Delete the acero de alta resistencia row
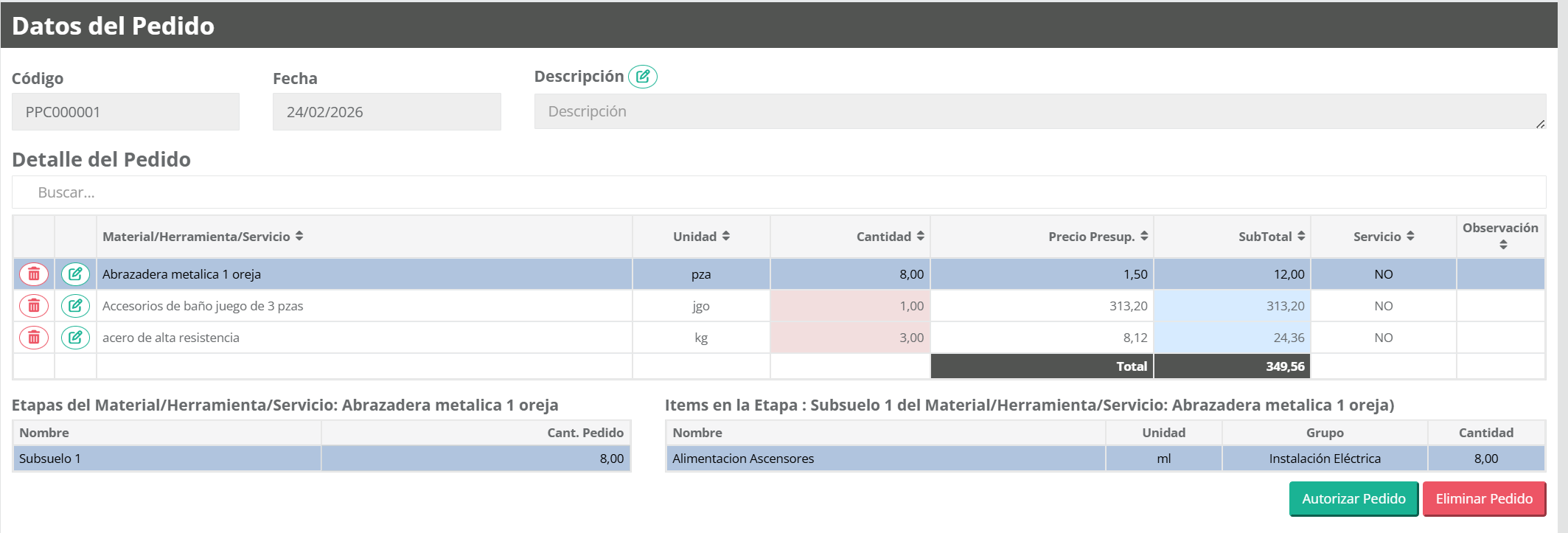 (34, 338)
